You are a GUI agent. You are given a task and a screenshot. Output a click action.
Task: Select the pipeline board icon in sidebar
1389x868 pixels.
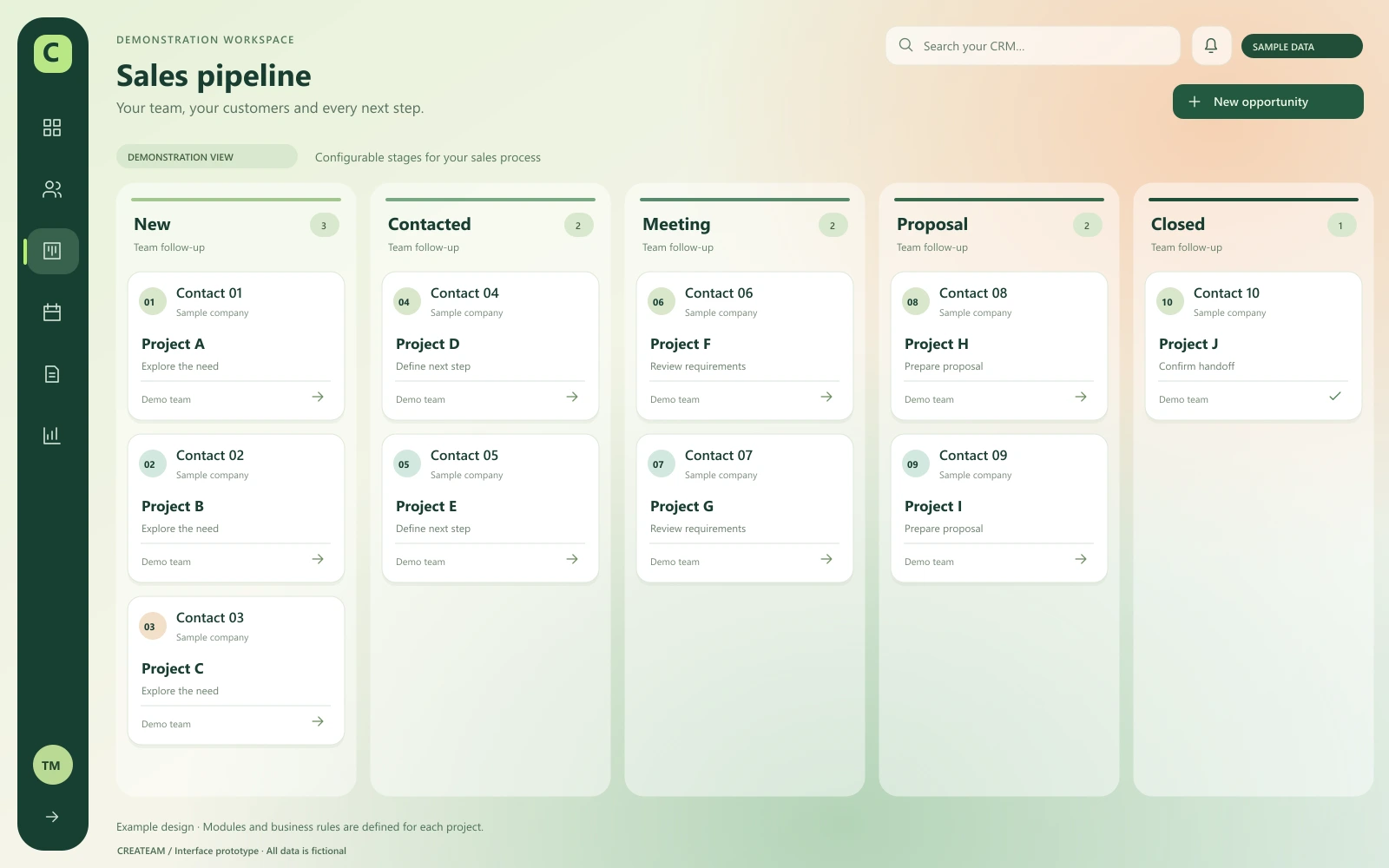click(x=52, y=251)
